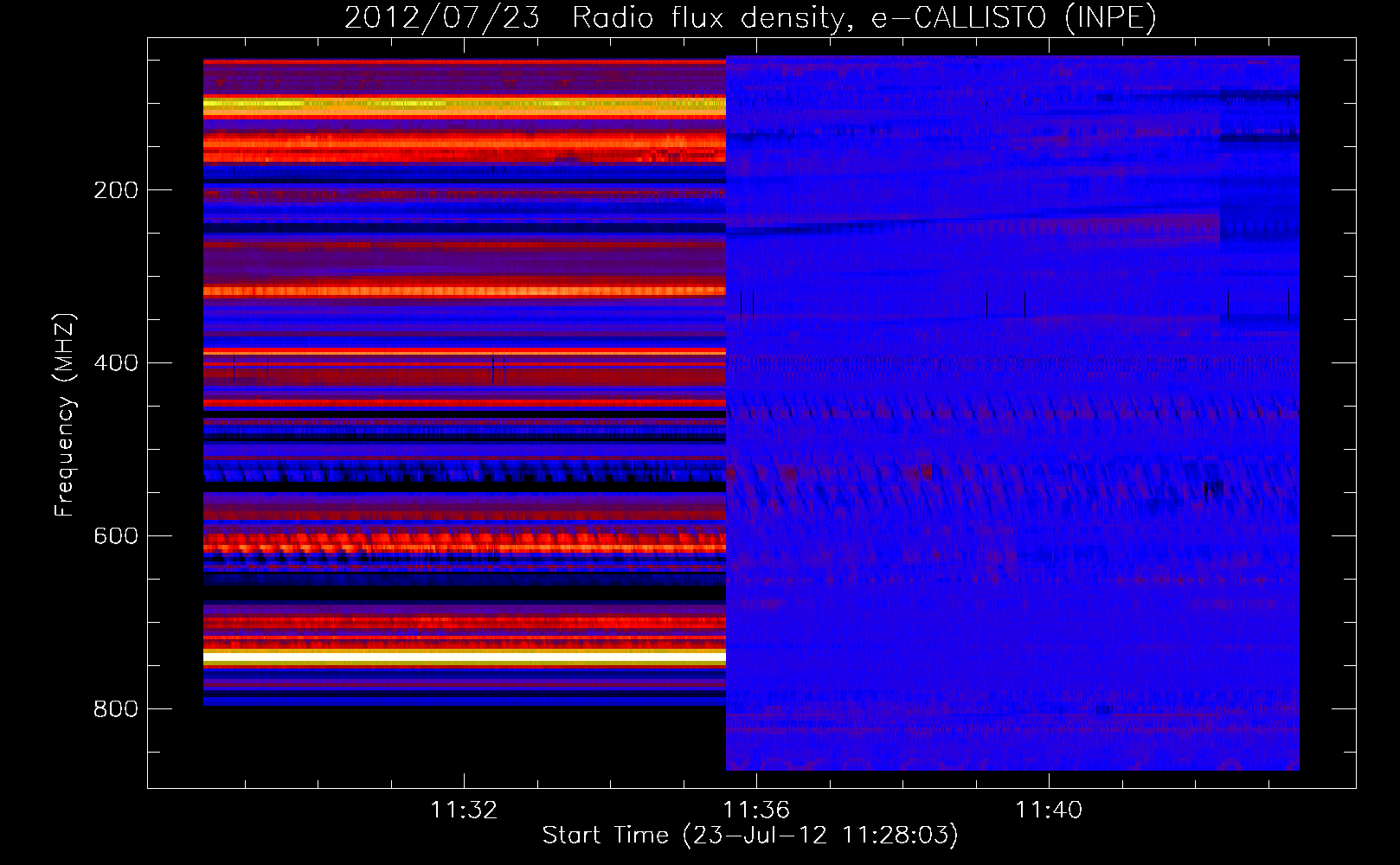The width and height of the screenshot is (1400, 865).
Task: Click the '200' frequency tick label
Action: pyautogui.click(x=116, y=190)
